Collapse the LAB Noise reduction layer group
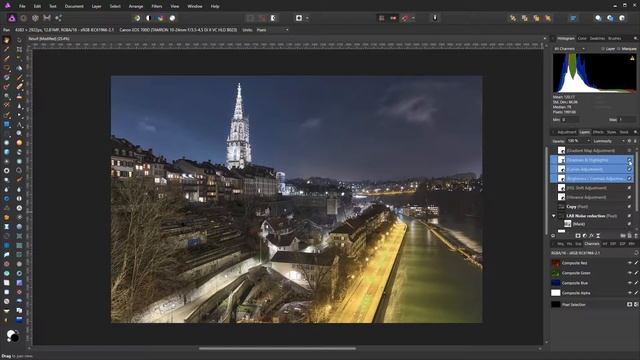Viewport: 640px width, 360px height. coord(554,216)
